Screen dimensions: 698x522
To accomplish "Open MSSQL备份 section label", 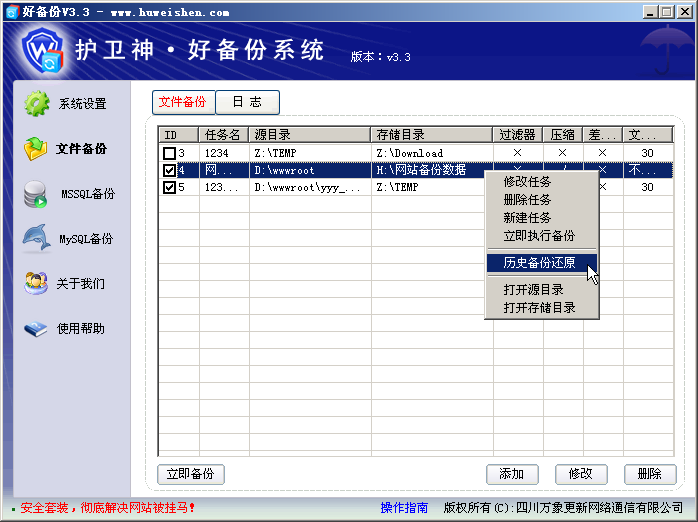I will [x=88, y=194].
